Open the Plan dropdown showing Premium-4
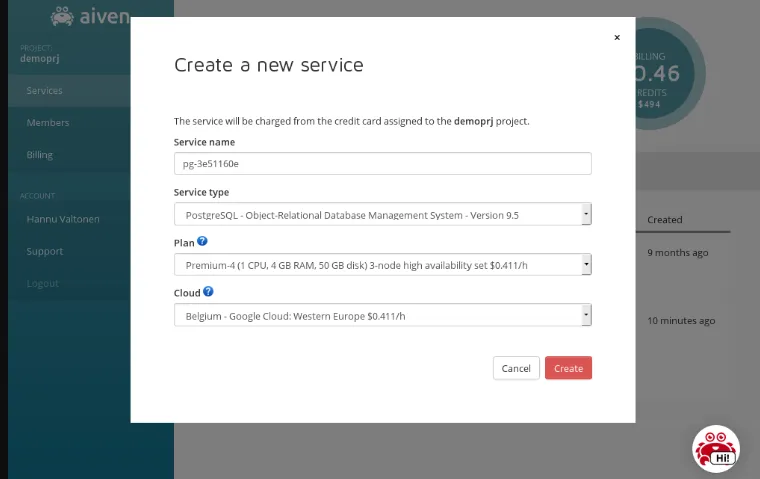 tap(382, 265)
